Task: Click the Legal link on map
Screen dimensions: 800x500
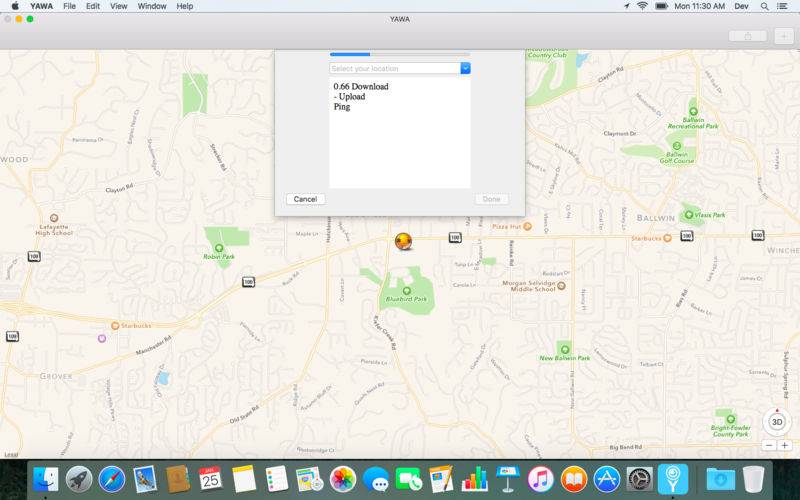Action: click(11, 455)
